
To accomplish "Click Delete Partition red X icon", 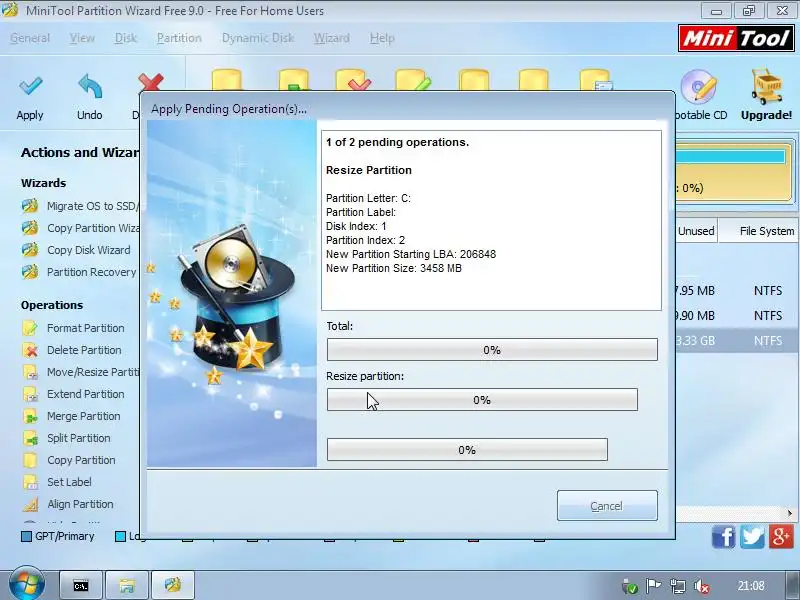I will pos(30,350).
